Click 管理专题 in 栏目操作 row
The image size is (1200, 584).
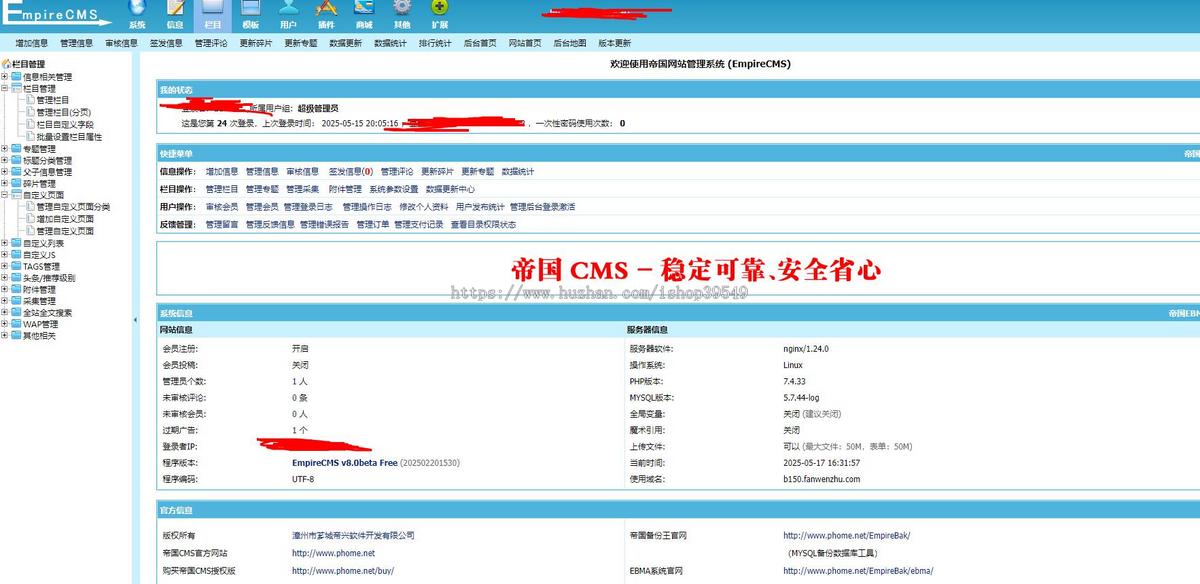pyautogui.click(x=262, y=189)
